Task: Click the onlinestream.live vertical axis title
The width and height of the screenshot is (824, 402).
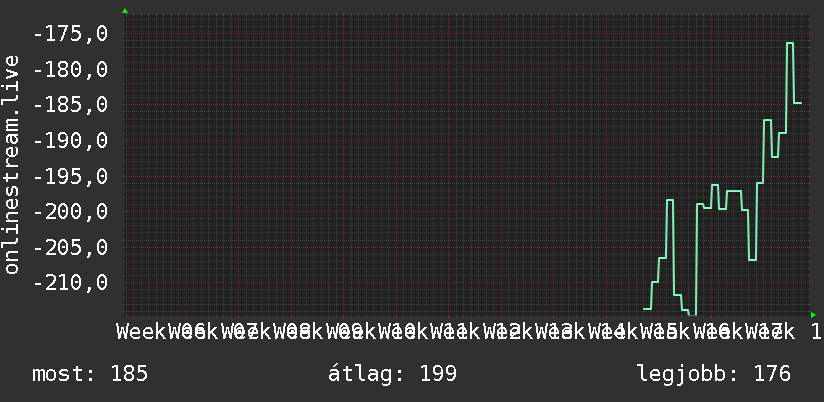Action: [11, 164]
